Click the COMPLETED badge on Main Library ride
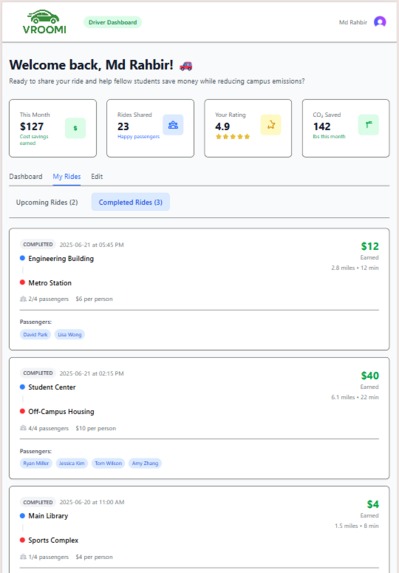This screenshot has height=573, width=399. pyautogui.click(x=38, y=502)
